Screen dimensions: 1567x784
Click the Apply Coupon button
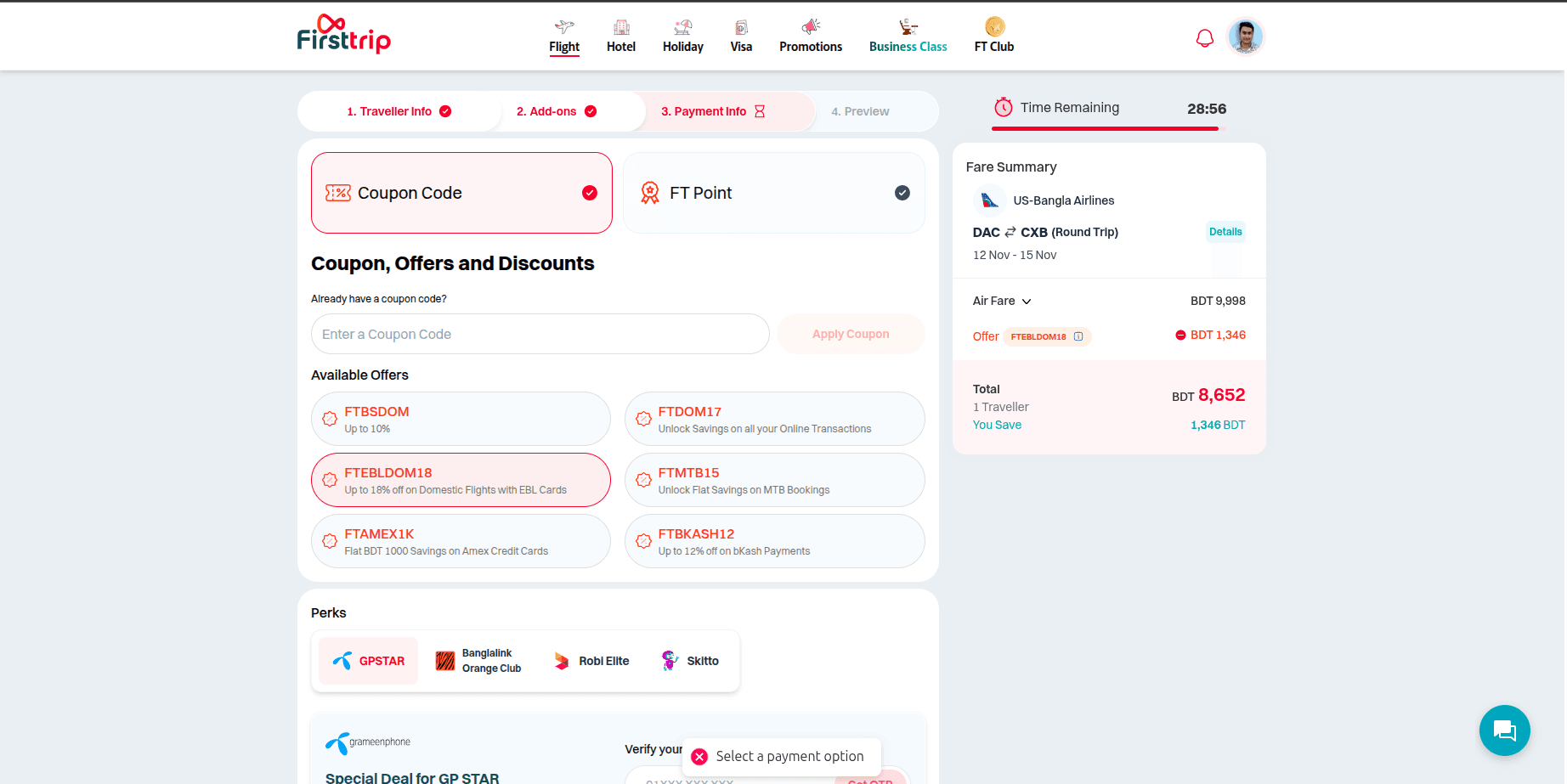click(x=850, y=334)
